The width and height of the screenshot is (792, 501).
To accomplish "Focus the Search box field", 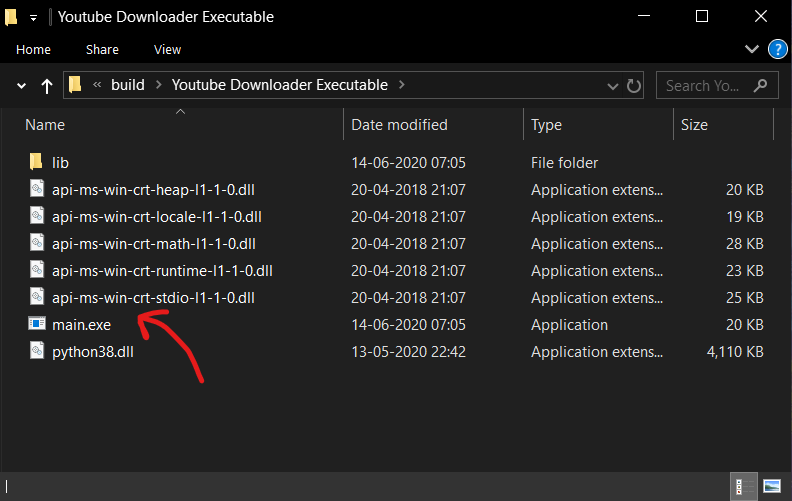I will tap(717, 85).
